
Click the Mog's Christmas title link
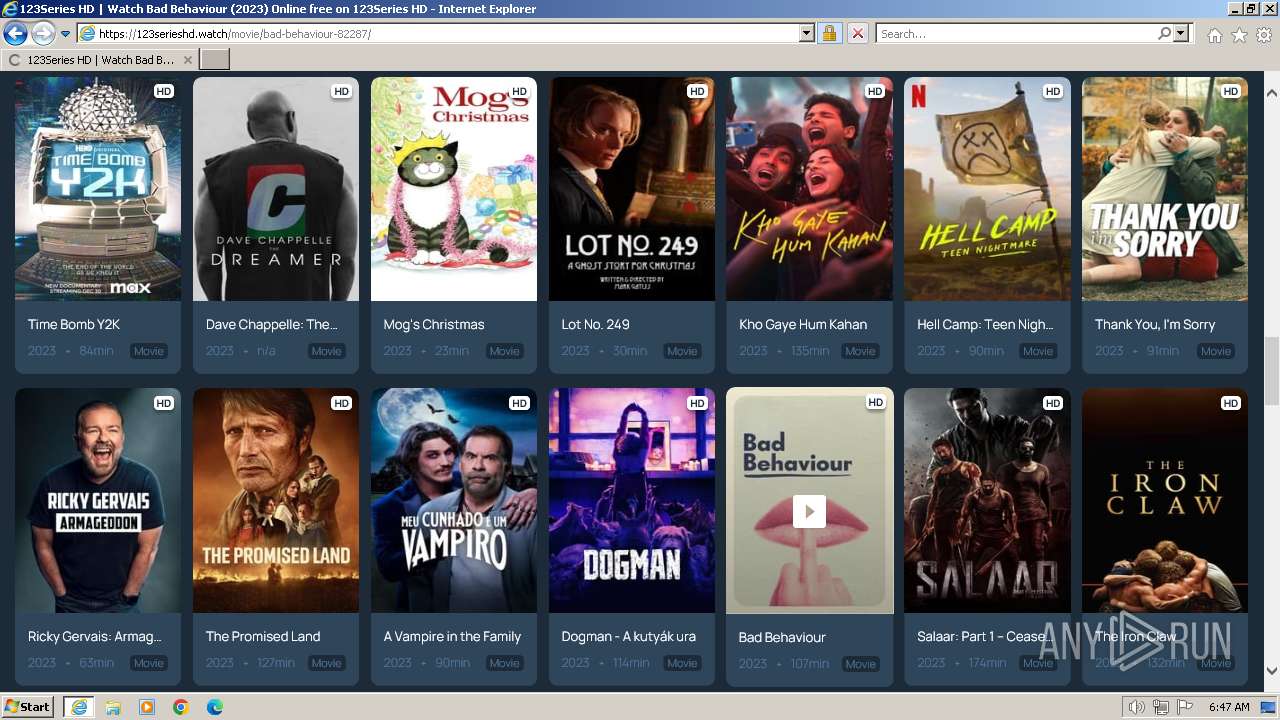pyautogui.click(x=434, y=324)
